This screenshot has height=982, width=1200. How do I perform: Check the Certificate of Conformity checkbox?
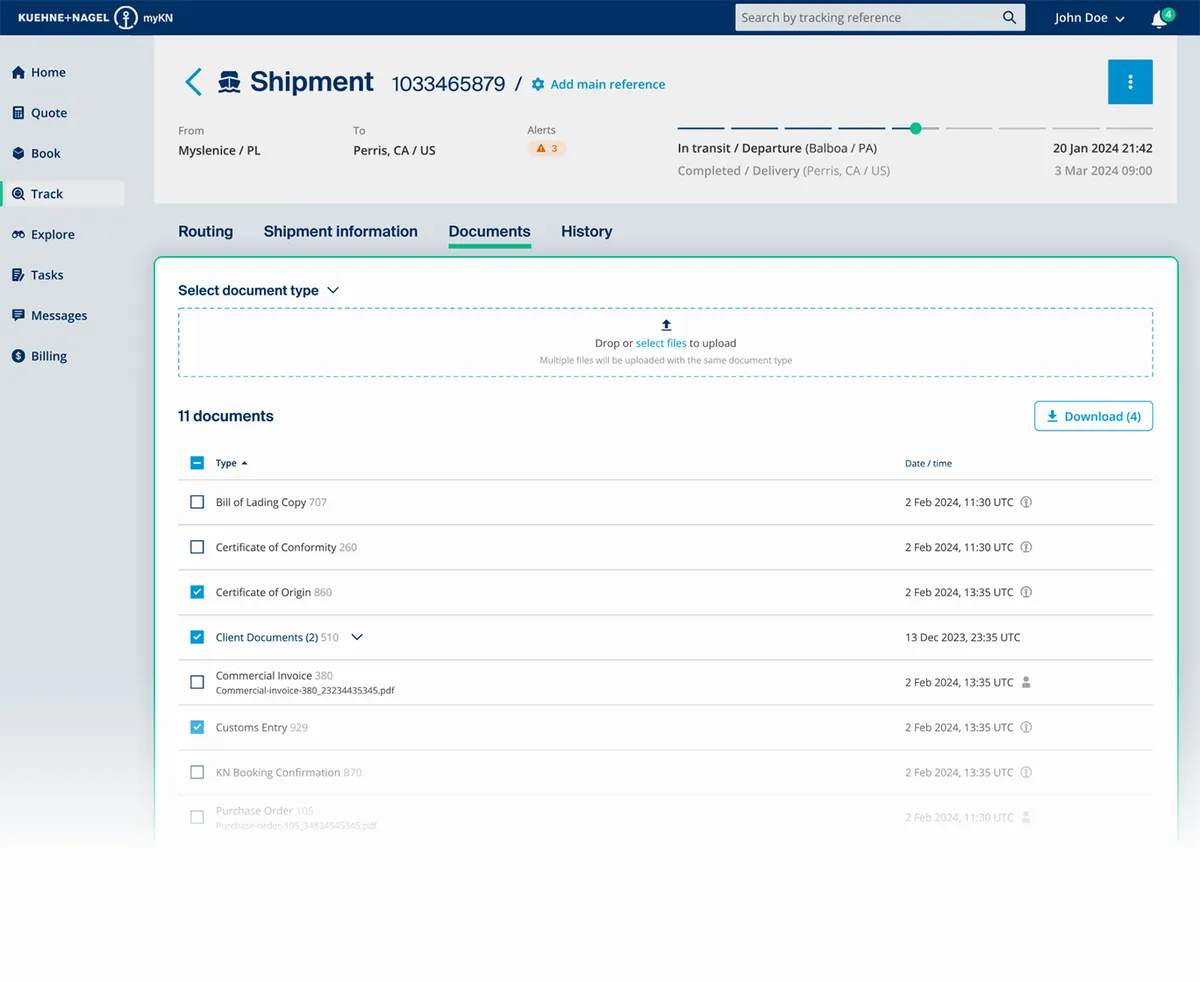coord(197,547)
